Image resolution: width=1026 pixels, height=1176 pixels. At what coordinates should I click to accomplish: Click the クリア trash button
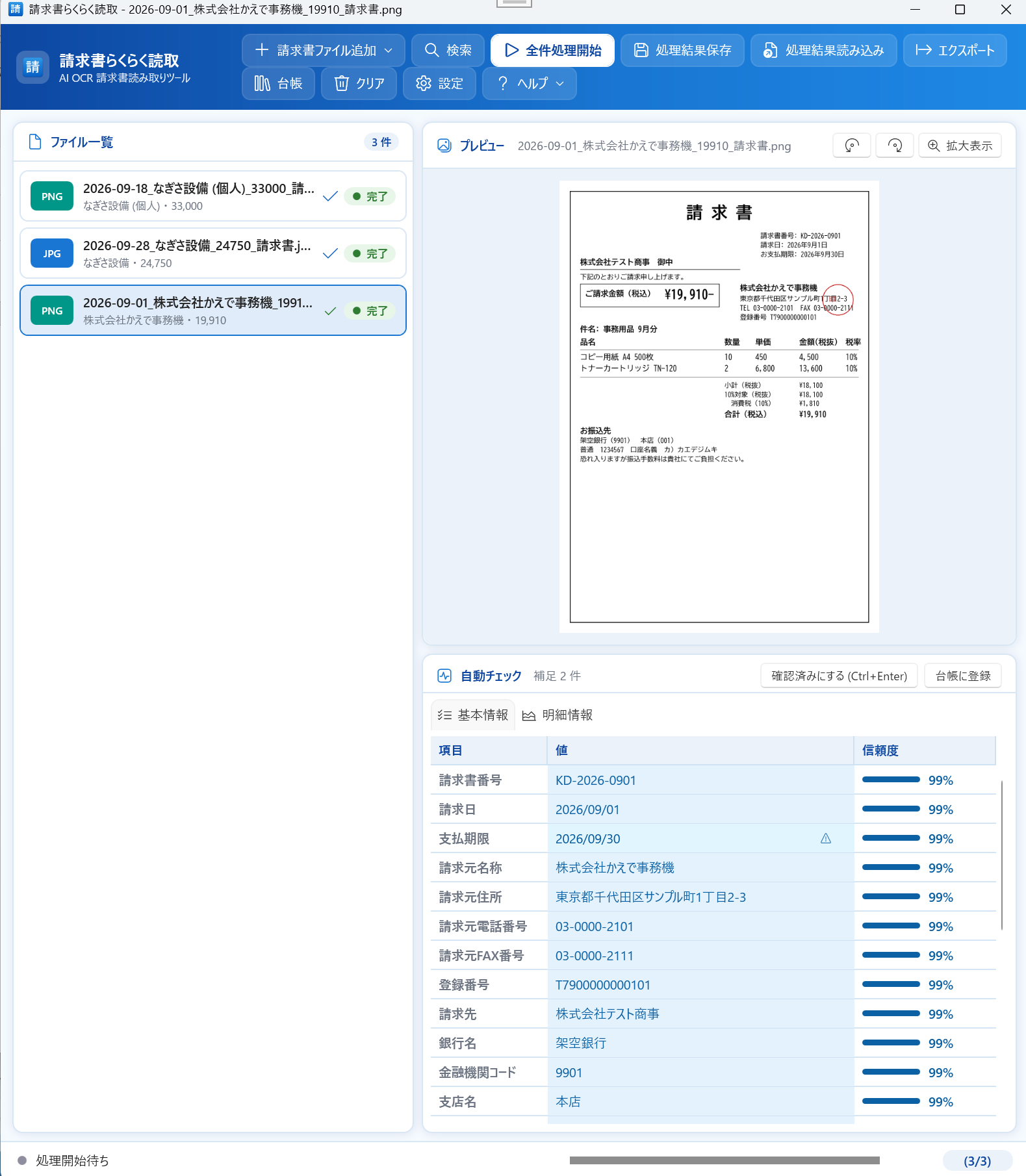[x=359, y=83]
